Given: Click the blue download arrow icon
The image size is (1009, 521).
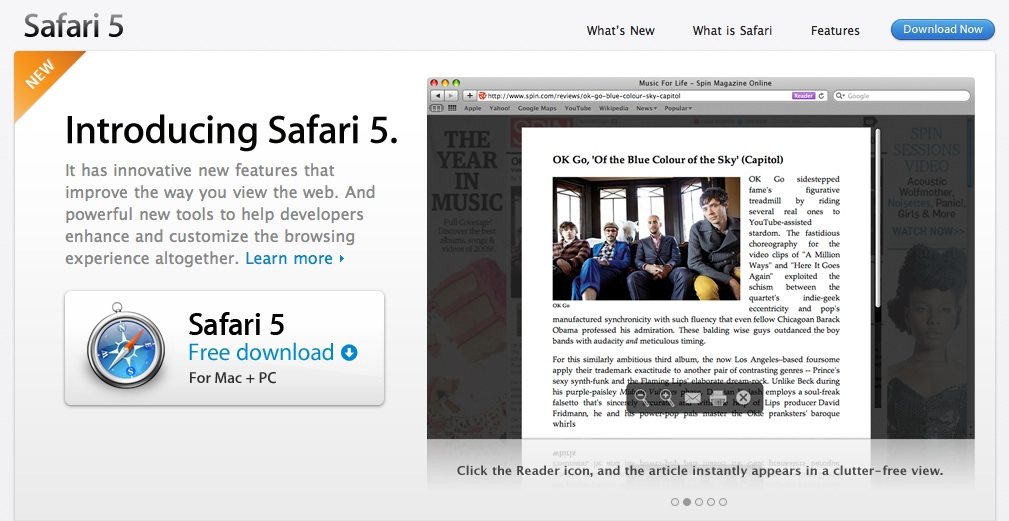Looking at the screenshot, I should [x=349, y=352].
